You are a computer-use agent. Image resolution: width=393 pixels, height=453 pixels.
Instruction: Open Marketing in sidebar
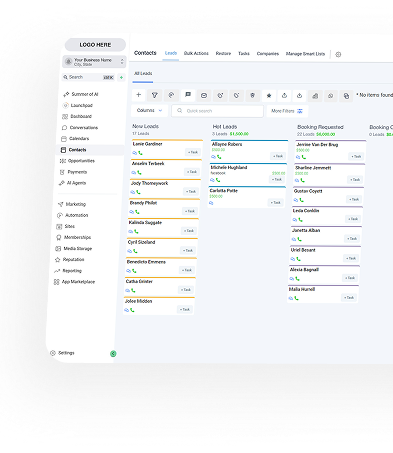[x=72, y=204]
